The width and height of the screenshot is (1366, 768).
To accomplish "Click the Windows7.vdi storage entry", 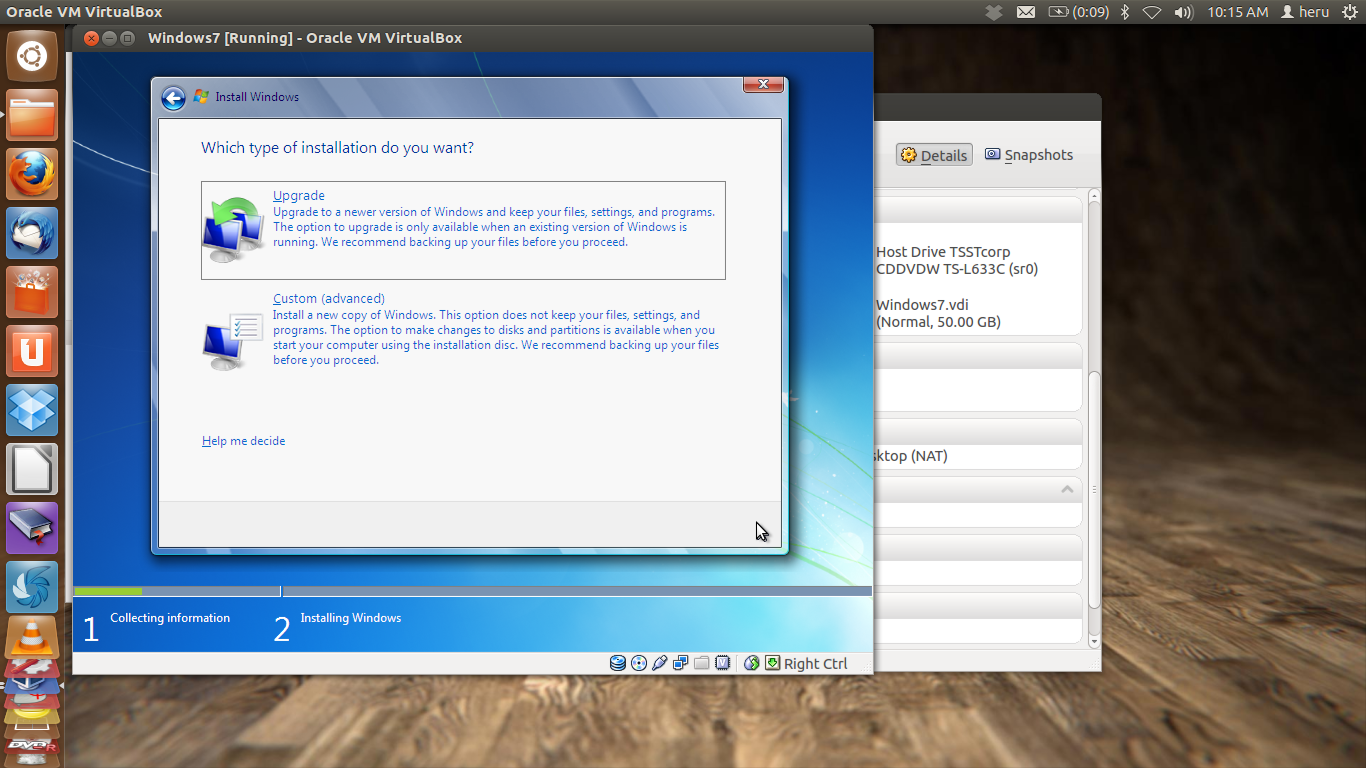I will [x=938, y=313].
